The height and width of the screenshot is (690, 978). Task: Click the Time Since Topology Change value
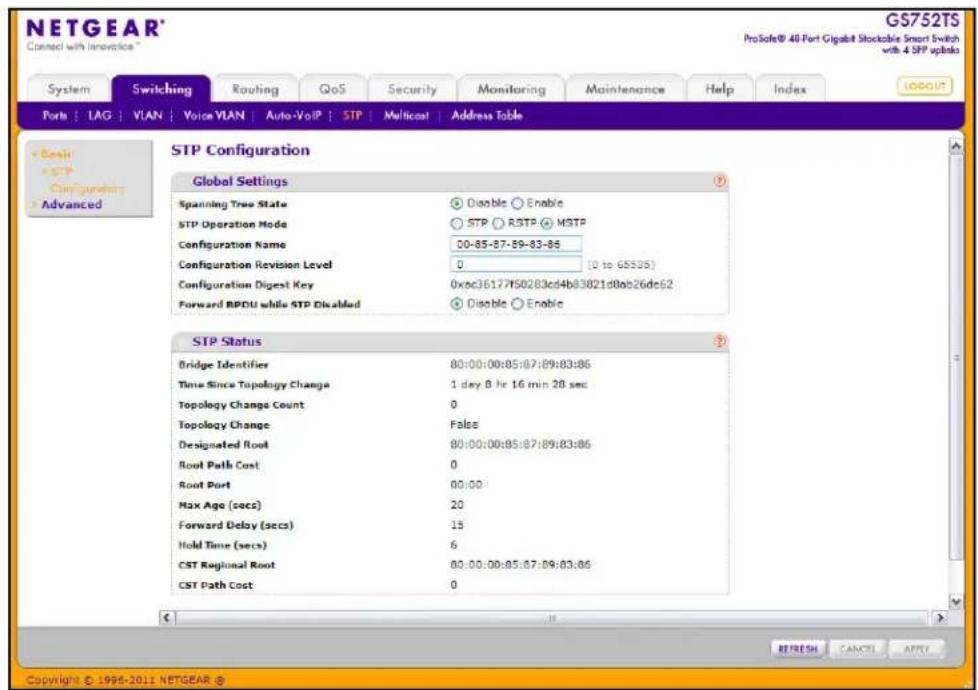[x=518, y=384]
